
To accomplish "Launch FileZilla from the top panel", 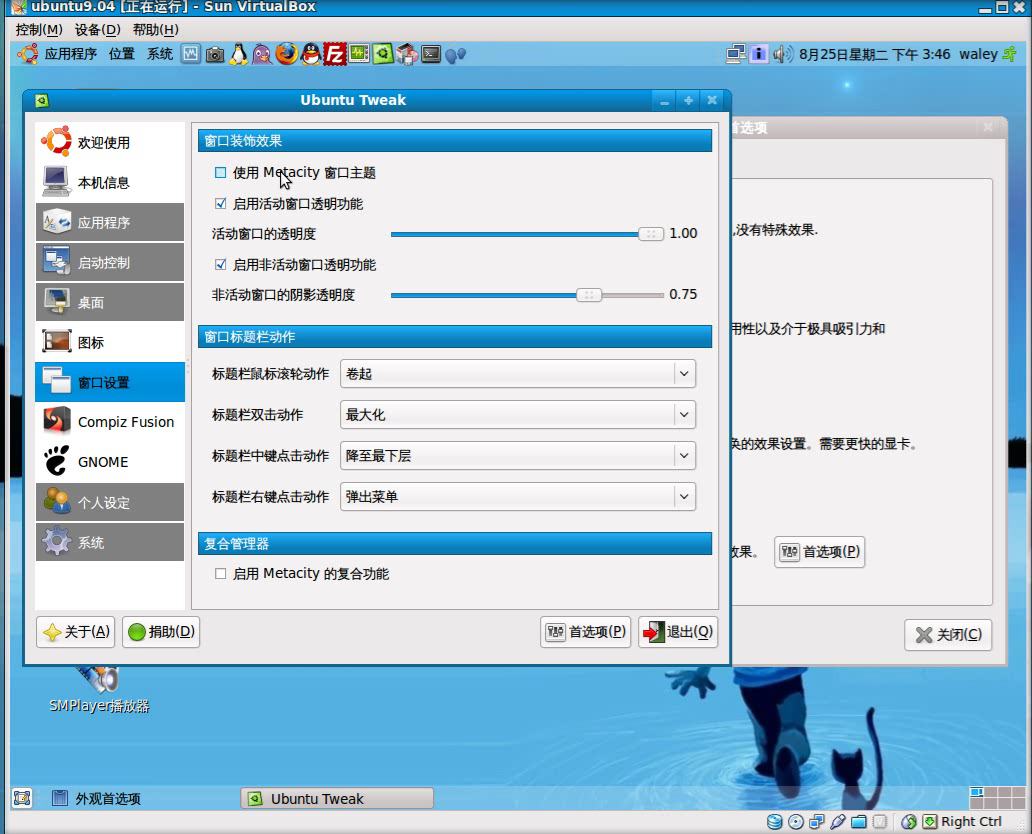I will 334,54.
